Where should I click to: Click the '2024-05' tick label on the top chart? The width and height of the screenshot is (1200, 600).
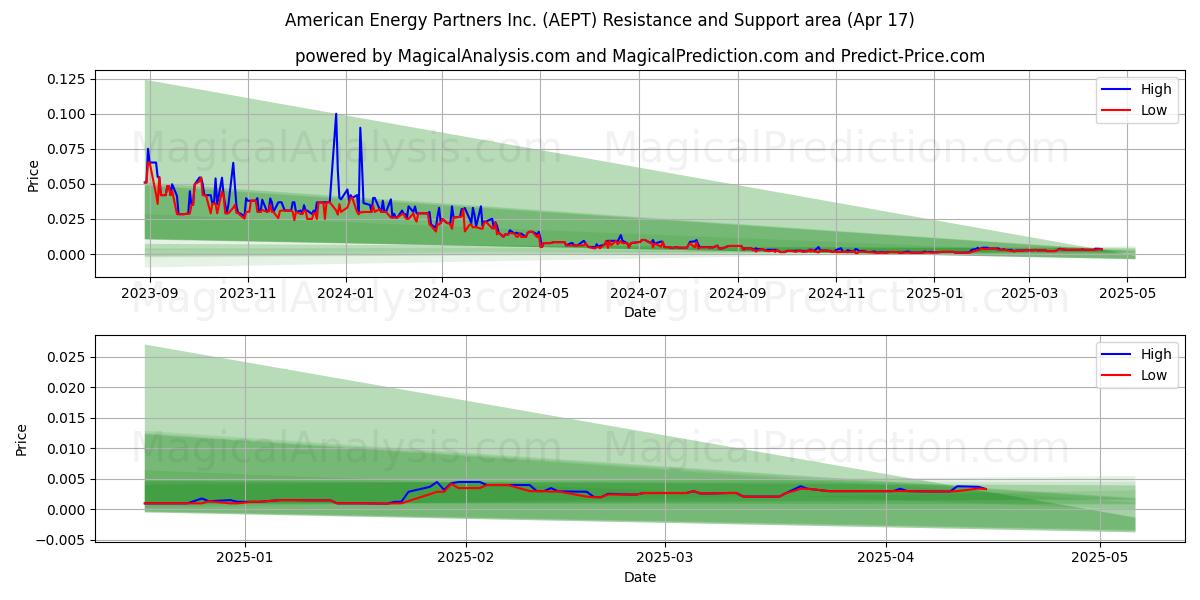point(540,293)
